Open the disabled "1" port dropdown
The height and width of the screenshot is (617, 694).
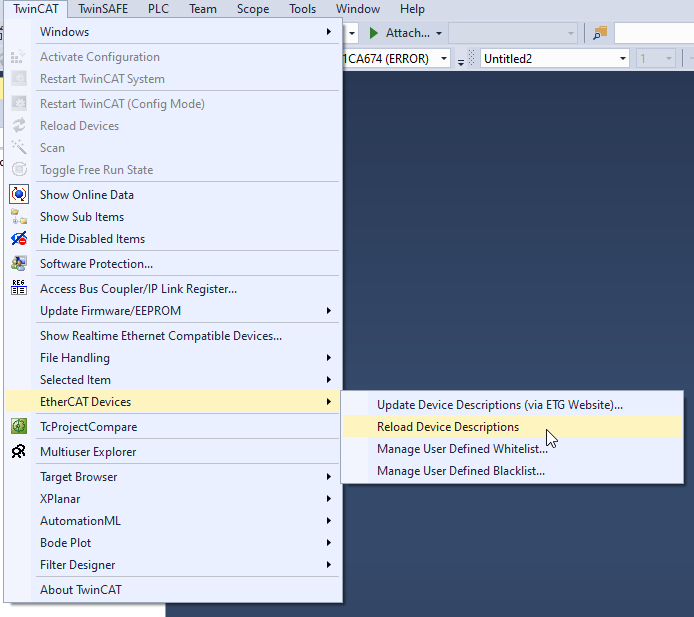[656, 58]
